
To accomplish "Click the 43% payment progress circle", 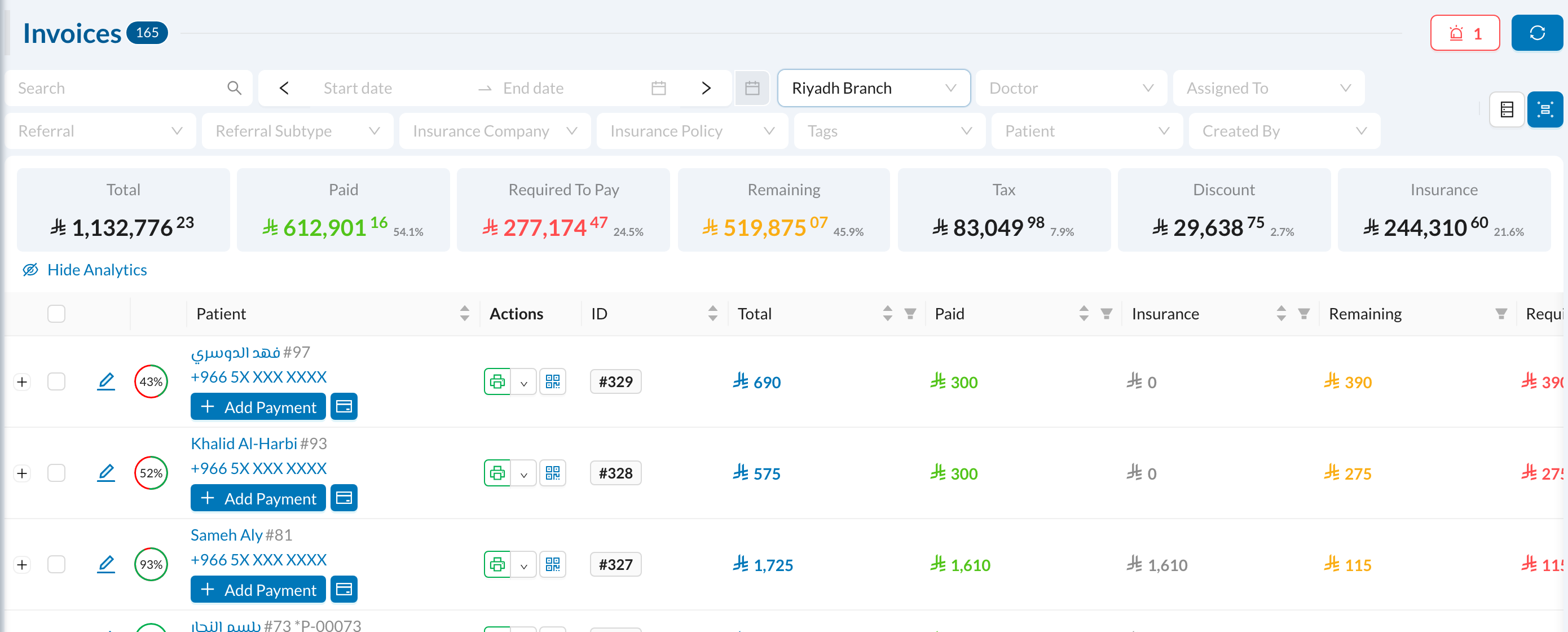I will coord(151,382).
